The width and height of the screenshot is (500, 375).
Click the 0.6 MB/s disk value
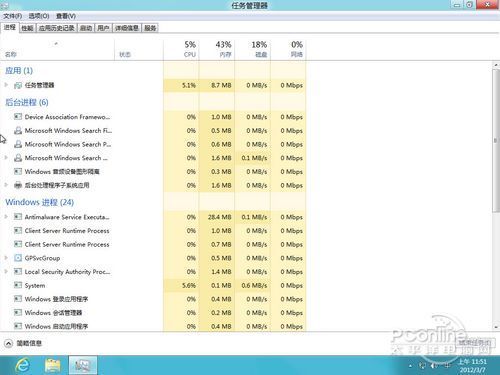pyautogui.click(x=254, y=285)
